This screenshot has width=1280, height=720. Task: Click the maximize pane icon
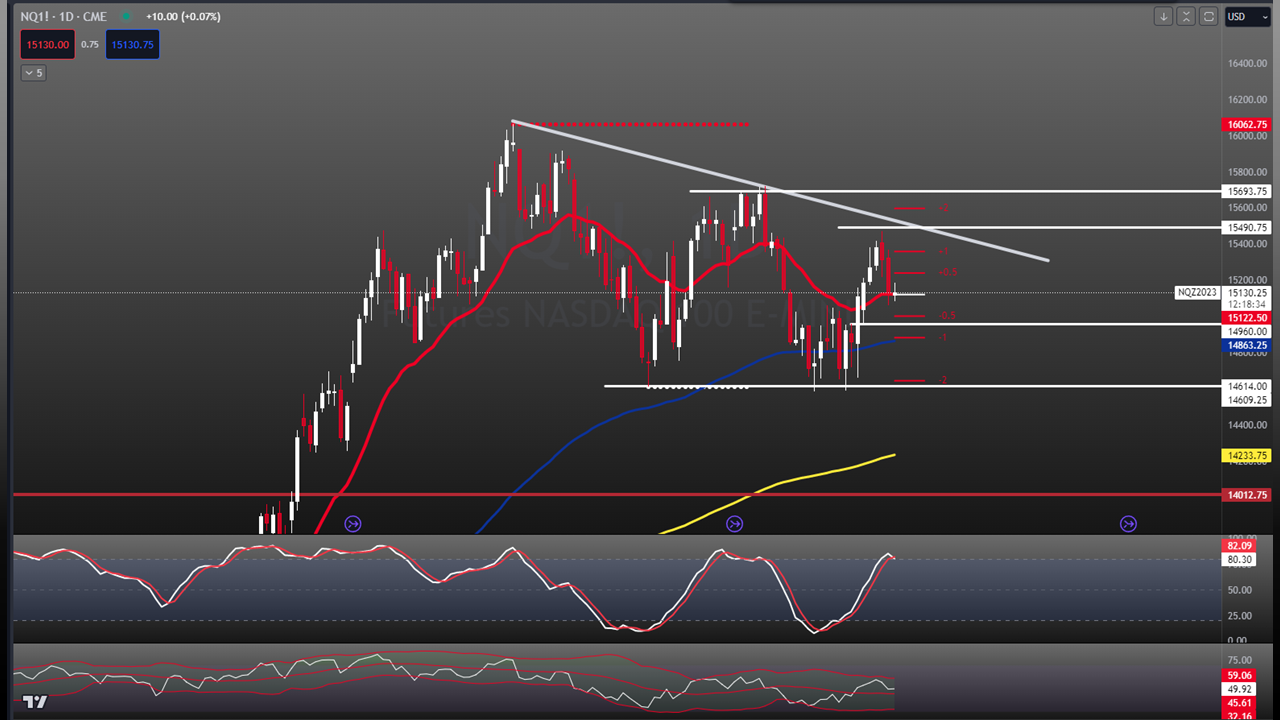point(1208,16)
